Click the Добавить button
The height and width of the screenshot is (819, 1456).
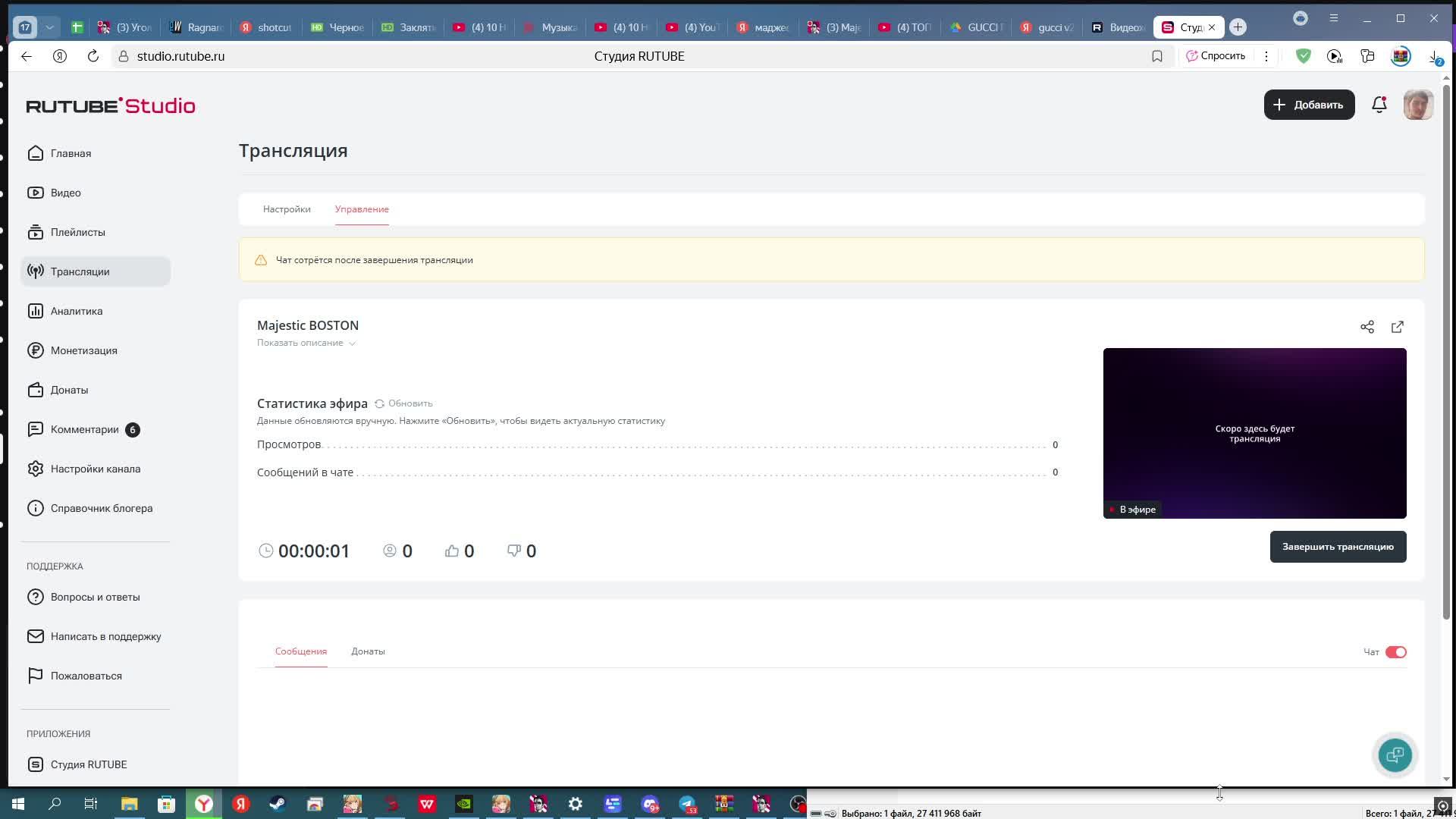coord(1308,105)
